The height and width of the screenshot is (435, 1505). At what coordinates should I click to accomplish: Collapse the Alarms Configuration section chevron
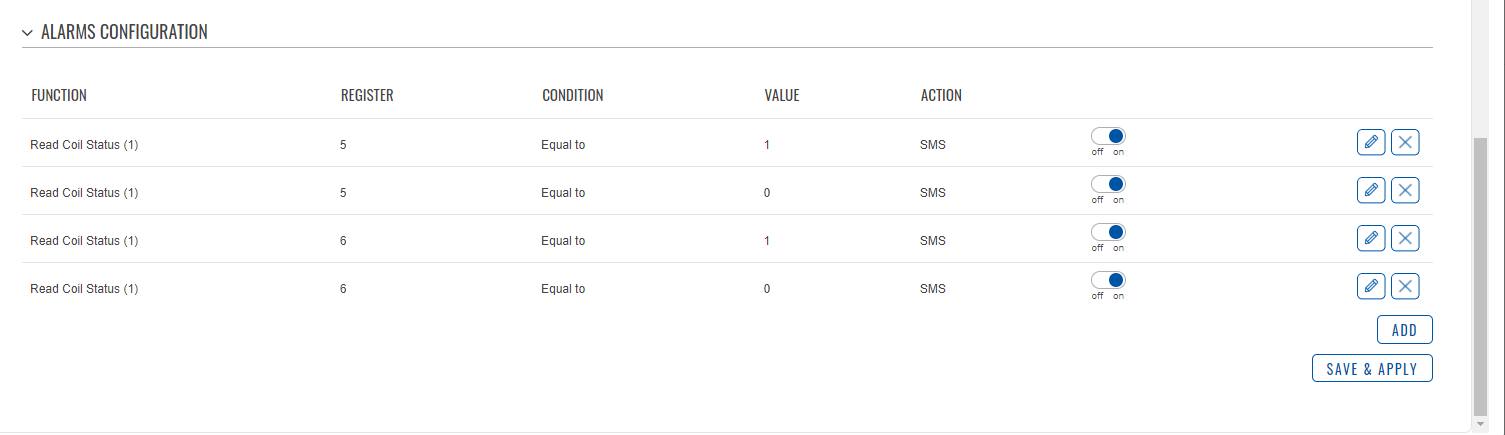27,33
